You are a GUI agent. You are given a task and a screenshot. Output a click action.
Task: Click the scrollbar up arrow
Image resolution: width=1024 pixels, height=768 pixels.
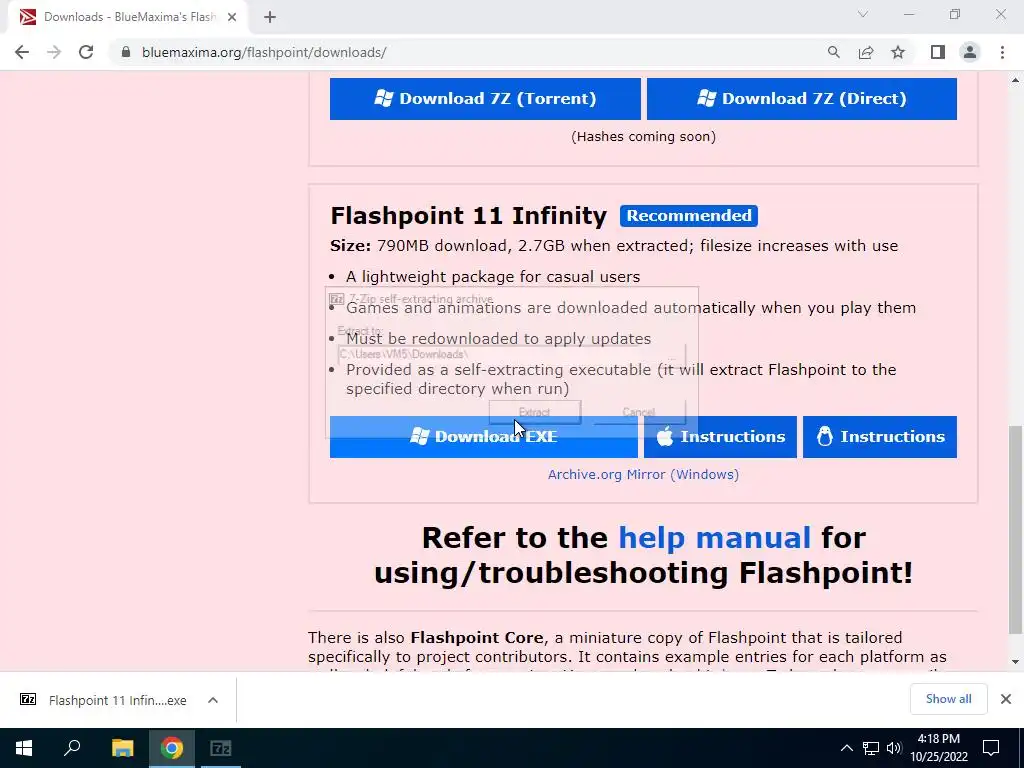click(x=1016, y=81)
